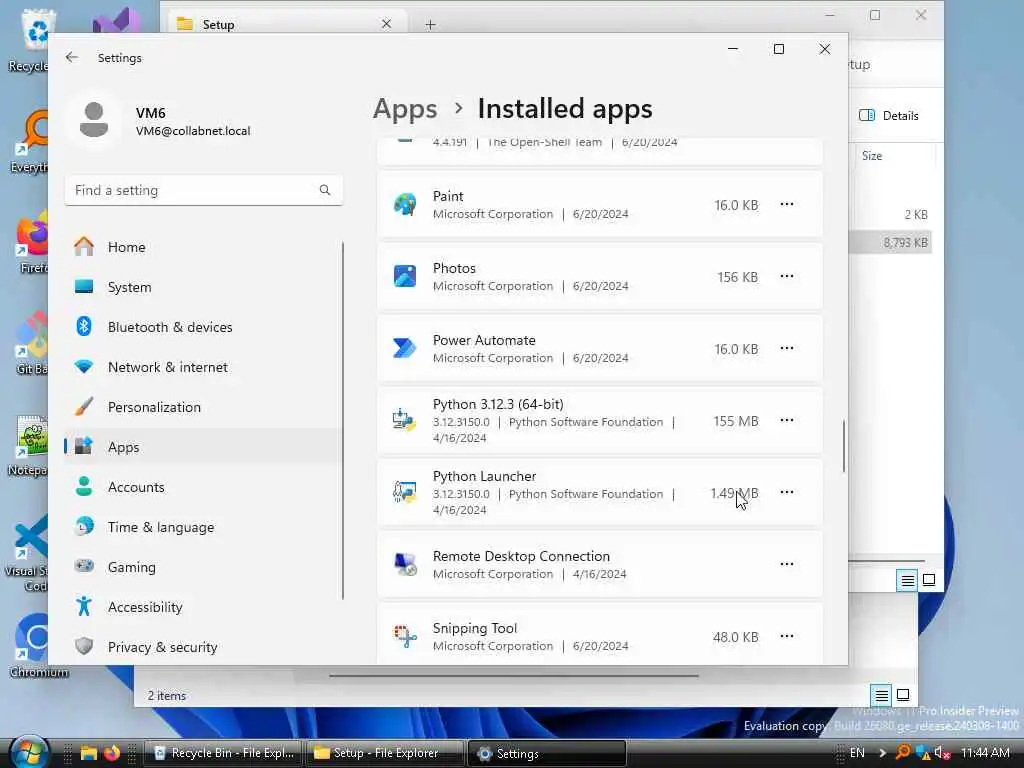Open Personalization settings

(203, 407)
